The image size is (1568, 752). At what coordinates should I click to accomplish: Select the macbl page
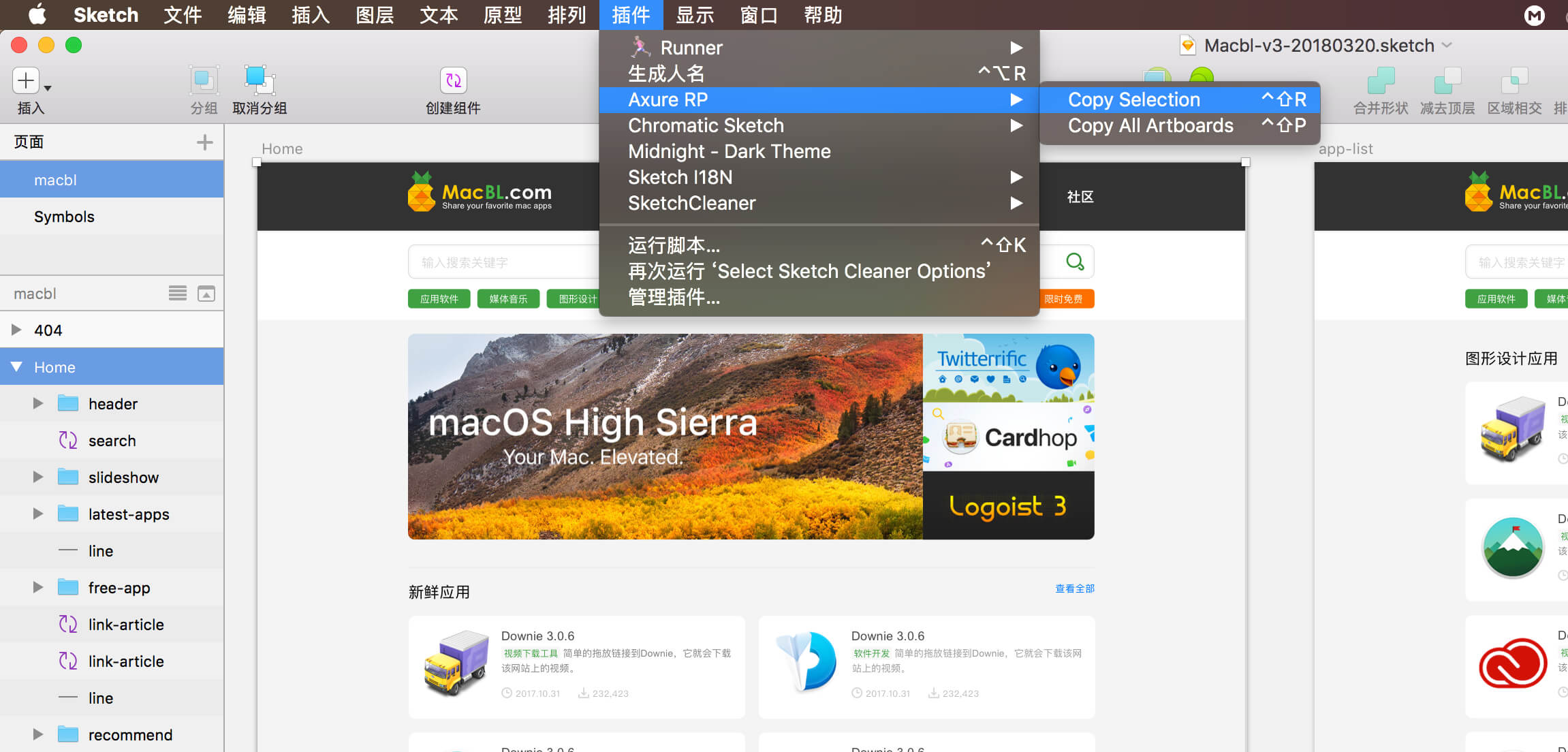tap(112, 180)
